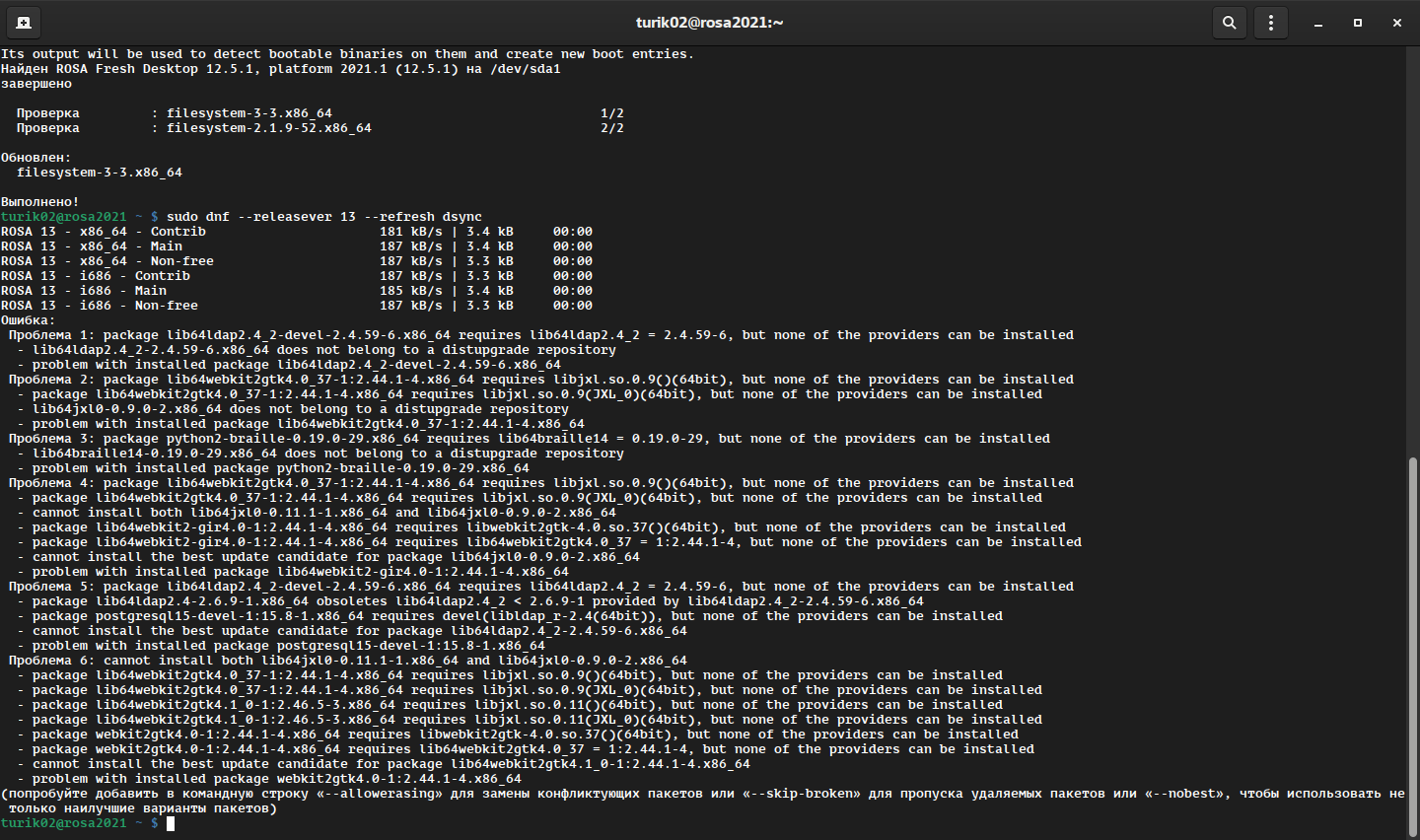Minimize the terminal window

pyautogui.click(x=1318, y=23)
